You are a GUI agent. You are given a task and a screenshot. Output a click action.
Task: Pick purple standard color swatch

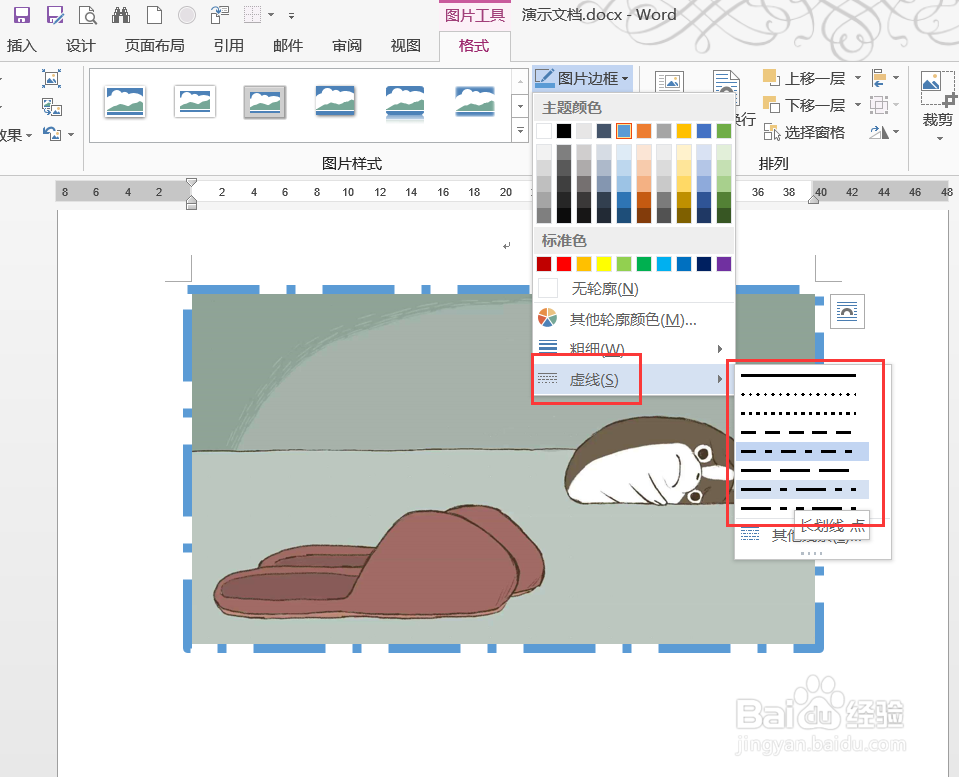click(724, 264)
